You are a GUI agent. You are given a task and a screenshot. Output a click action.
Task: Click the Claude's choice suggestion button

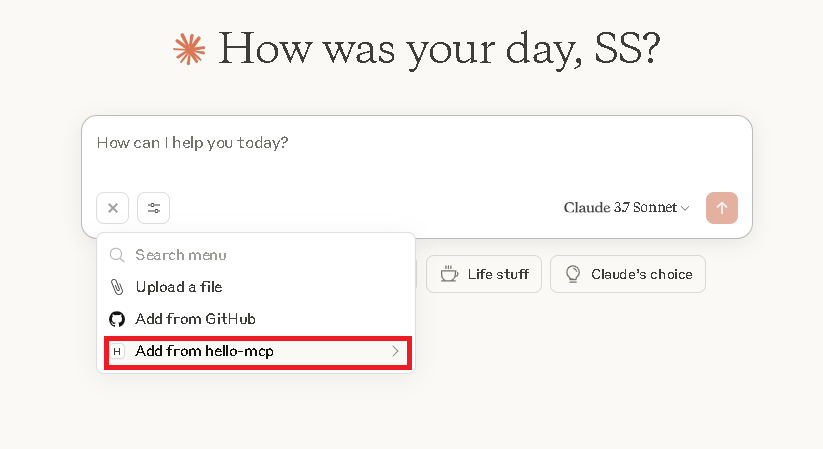pyautogui.click(x=628, y=274)
